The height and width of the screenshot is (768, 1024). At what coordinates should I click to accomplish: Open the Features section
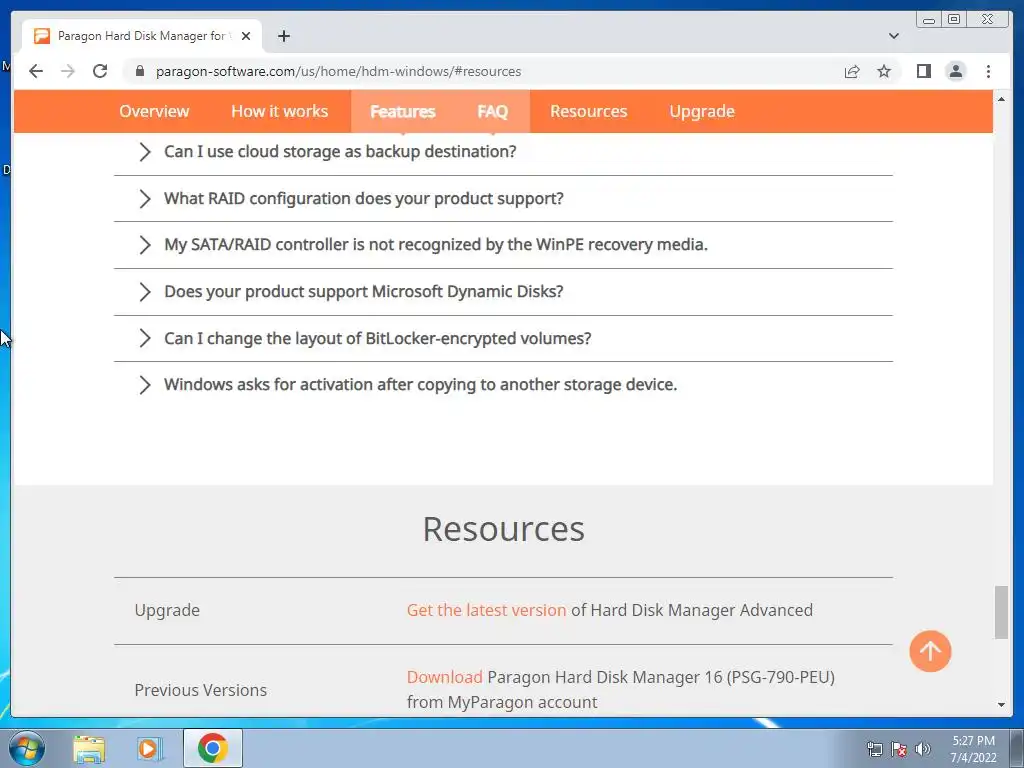(402, 112)
